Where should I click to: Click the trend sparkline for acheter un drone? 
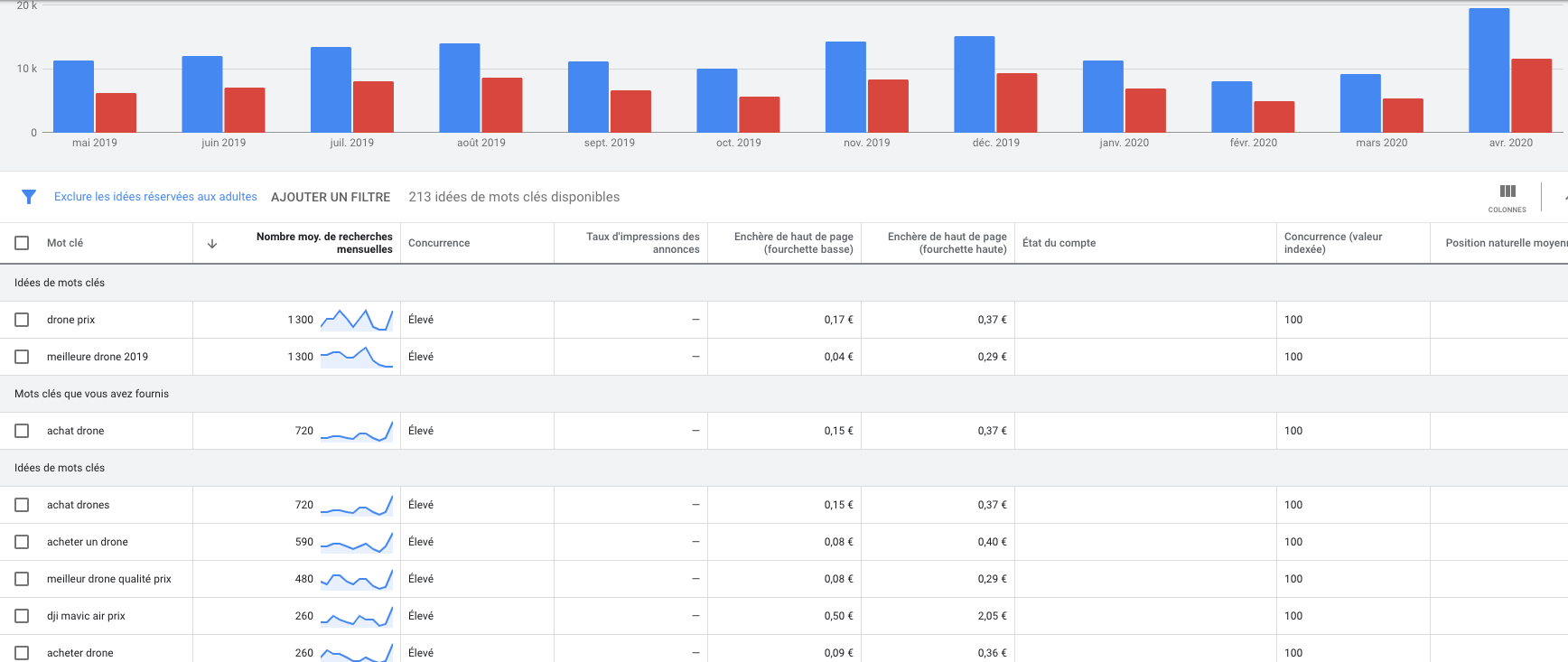(x=357, y=542)
